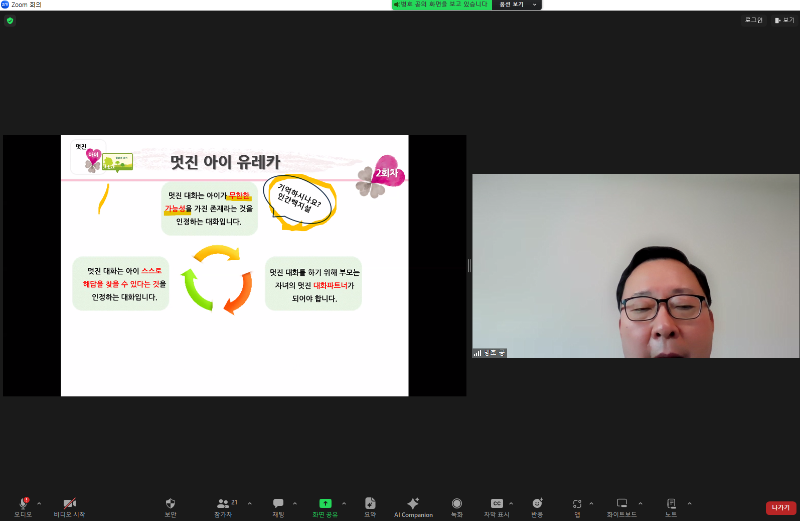
Task: Click the slide title 멋진 아이 유레카
Action: click(225, 162)
